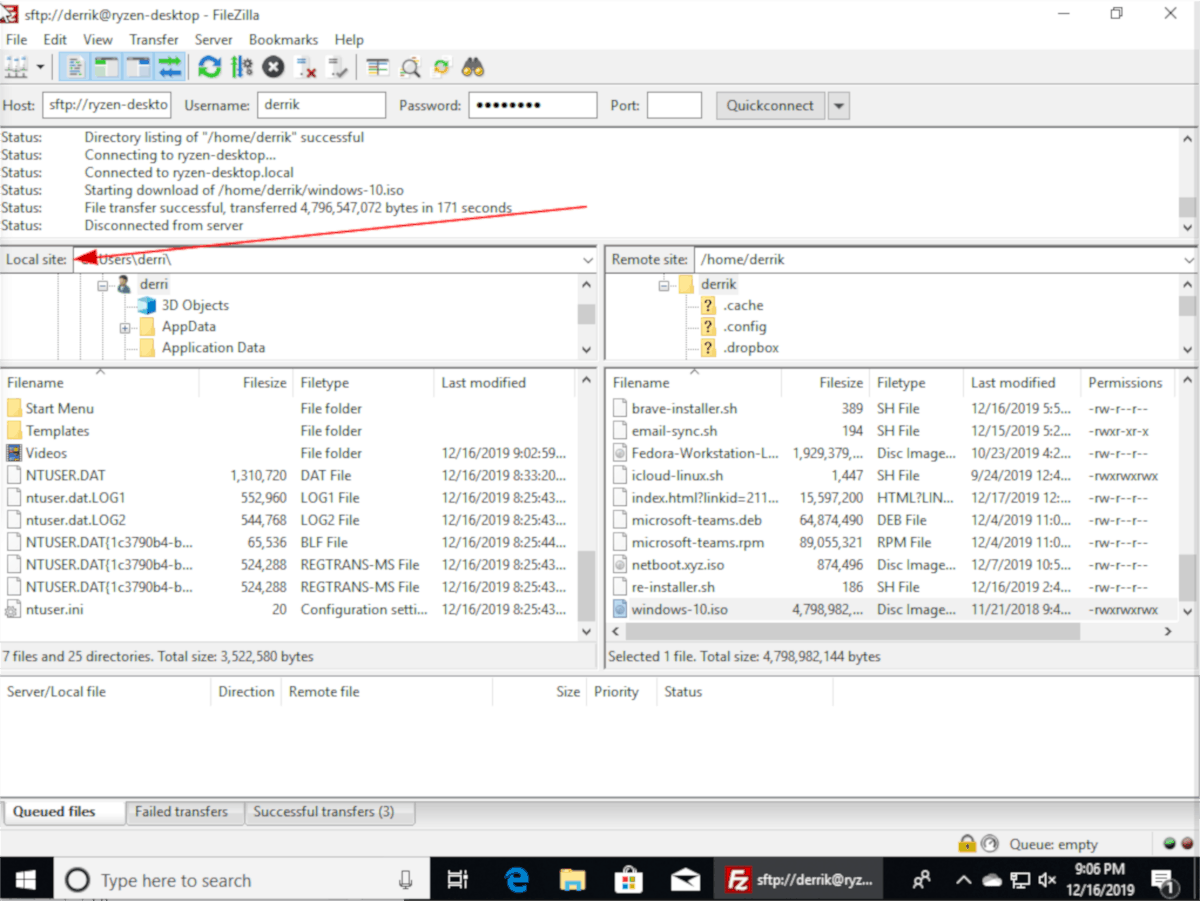Open the Windows Start menu
Image resolution: width=1200 pixels, height=901 pixels.
coord(25,879)
